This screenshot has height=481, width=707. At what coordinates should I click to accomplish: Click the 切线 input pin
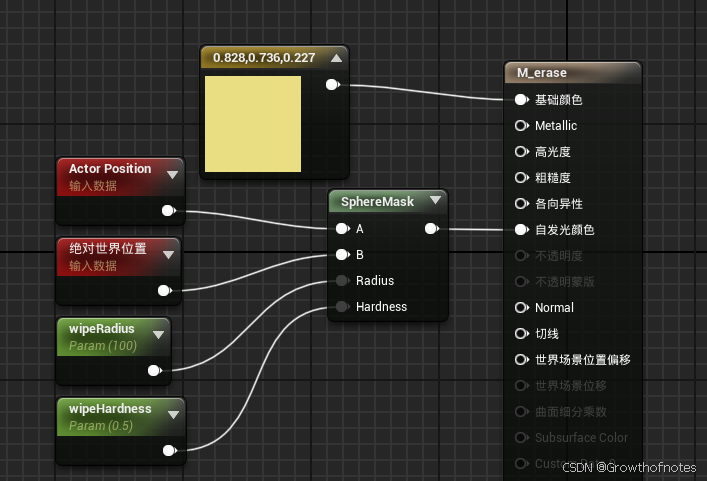click(x=522, y=334)
